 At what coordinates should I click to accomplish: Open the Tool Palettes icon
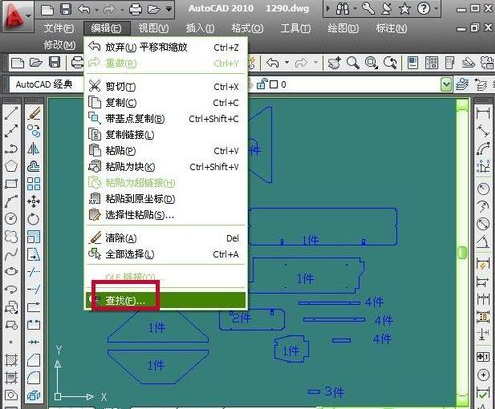tap(449, 62)
